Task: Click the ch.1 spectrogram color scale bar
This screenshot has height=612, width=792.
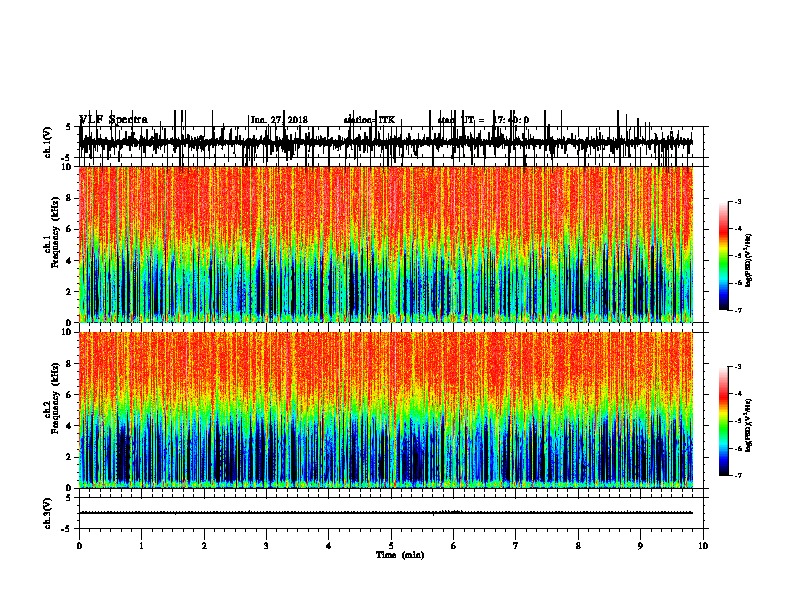Action: (x=724, y=256)
